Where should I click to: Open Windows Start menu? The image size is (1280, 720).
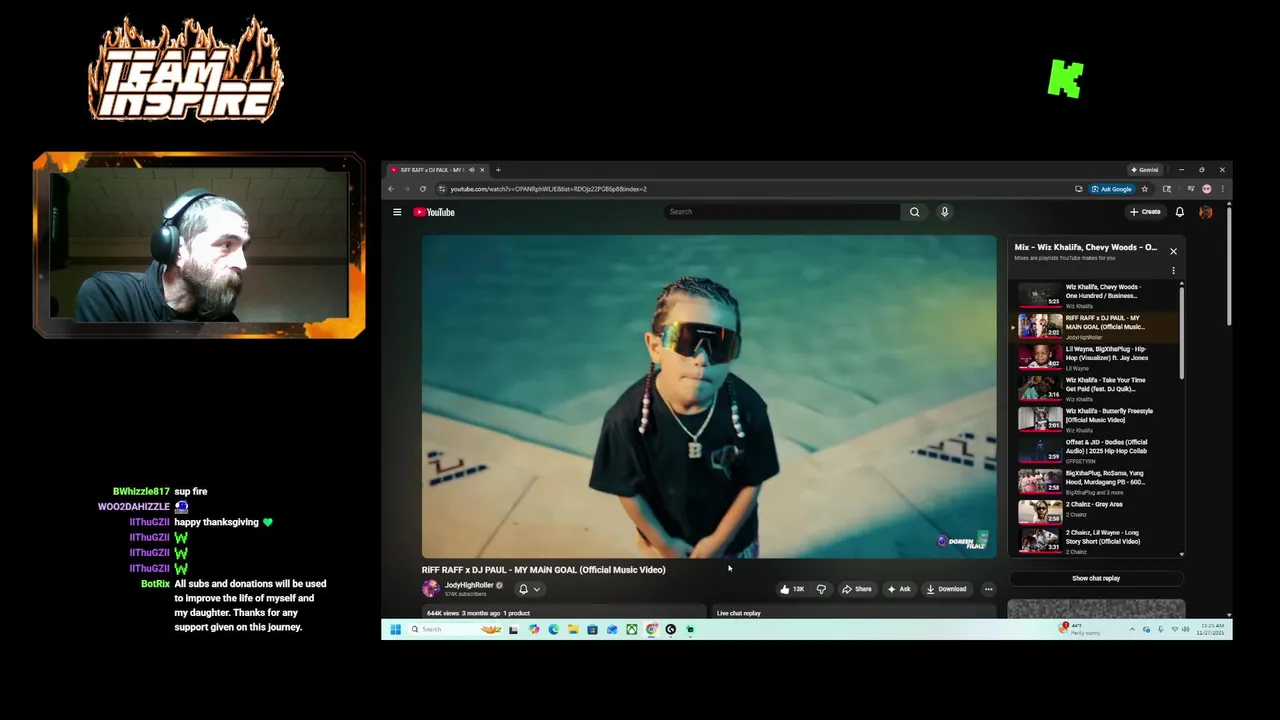(x=395, y=629)
